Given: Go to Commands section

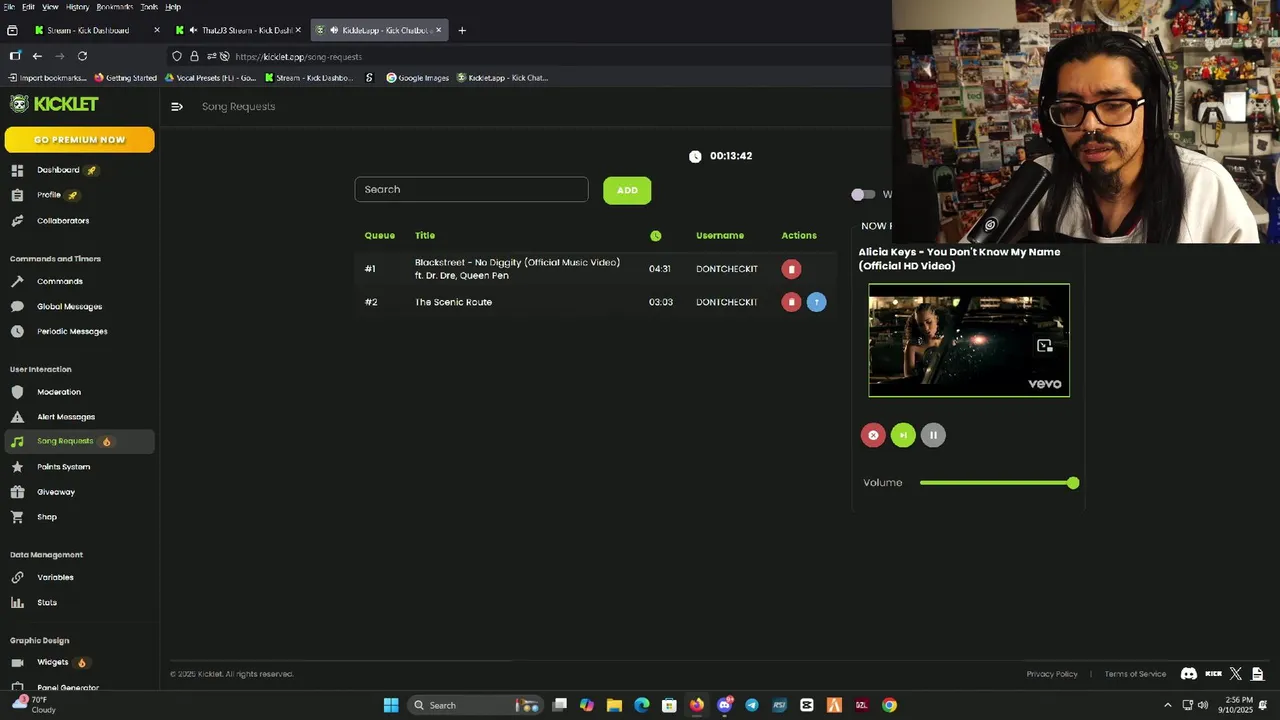Looking at the screenshot, I should coord(60,282).
